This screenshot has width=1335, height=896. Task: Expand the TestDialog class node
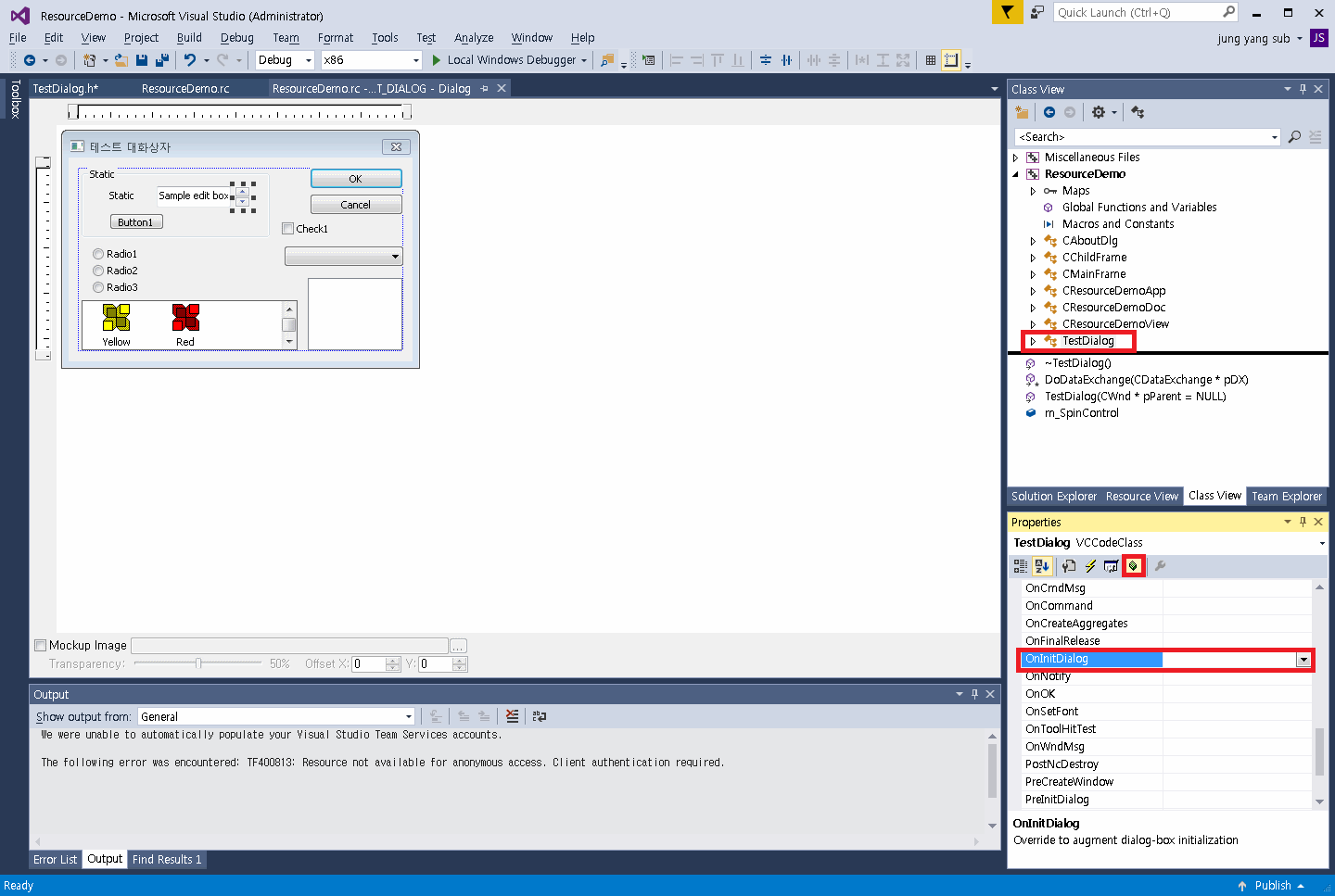(1033, 341)
